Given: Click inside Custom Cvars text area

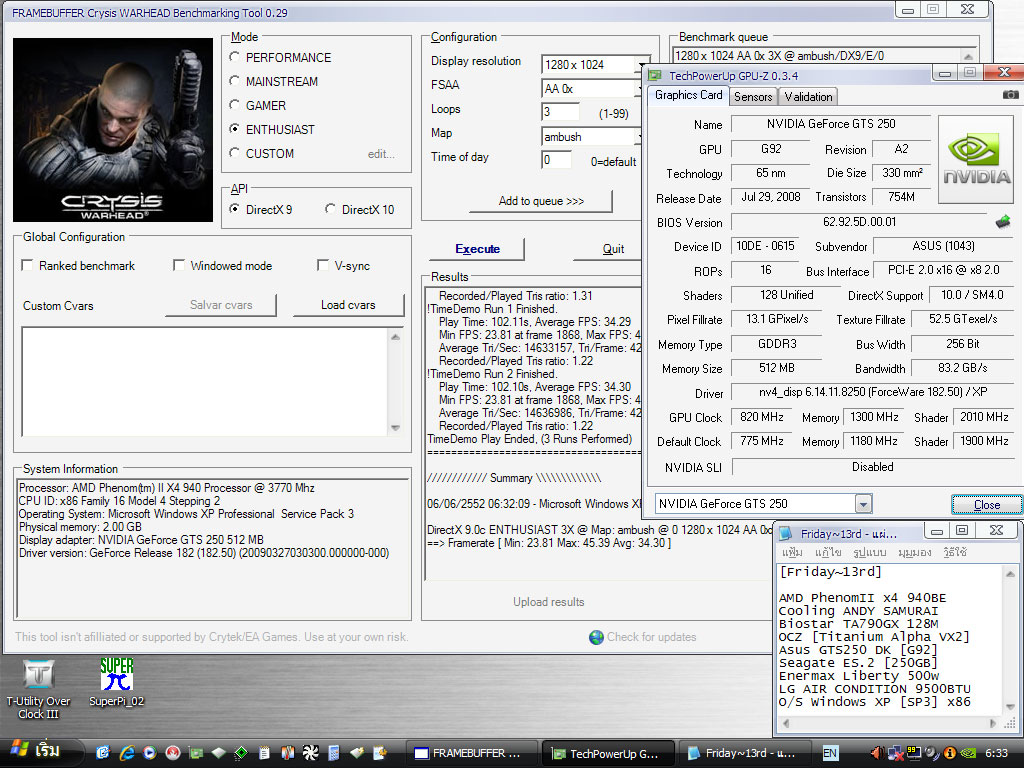Looking at the screenshot, I should point(204,381).
